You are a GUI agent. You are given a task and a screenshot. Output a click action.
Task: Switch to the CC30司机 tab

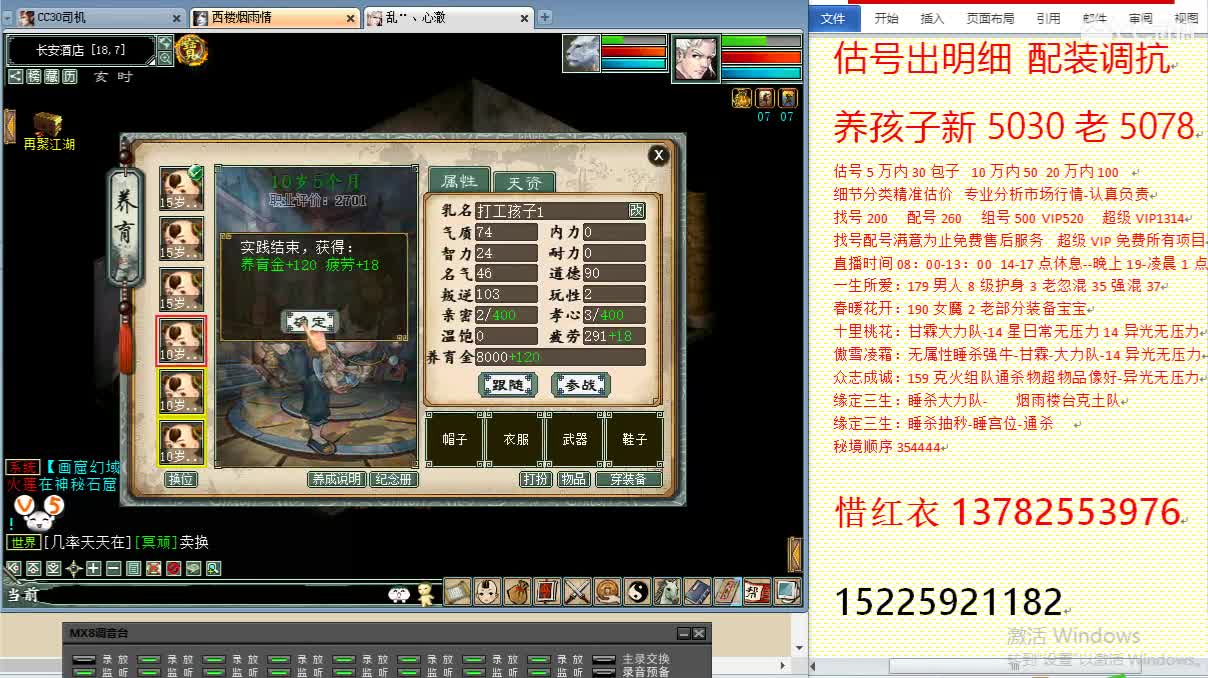(x=100, y=17)
